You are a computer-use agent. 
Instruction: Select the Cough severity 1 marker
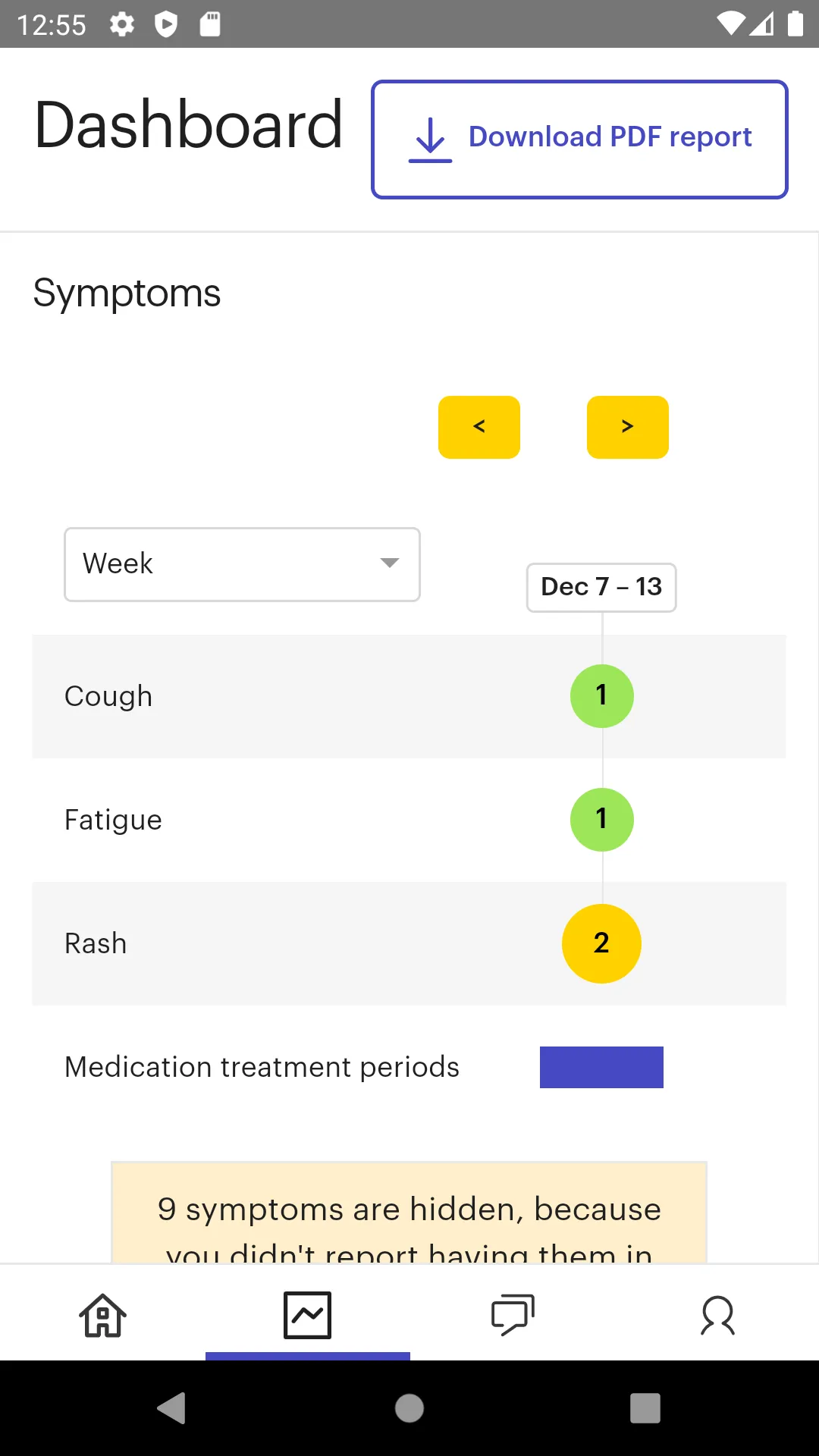[x=601, y=695]
